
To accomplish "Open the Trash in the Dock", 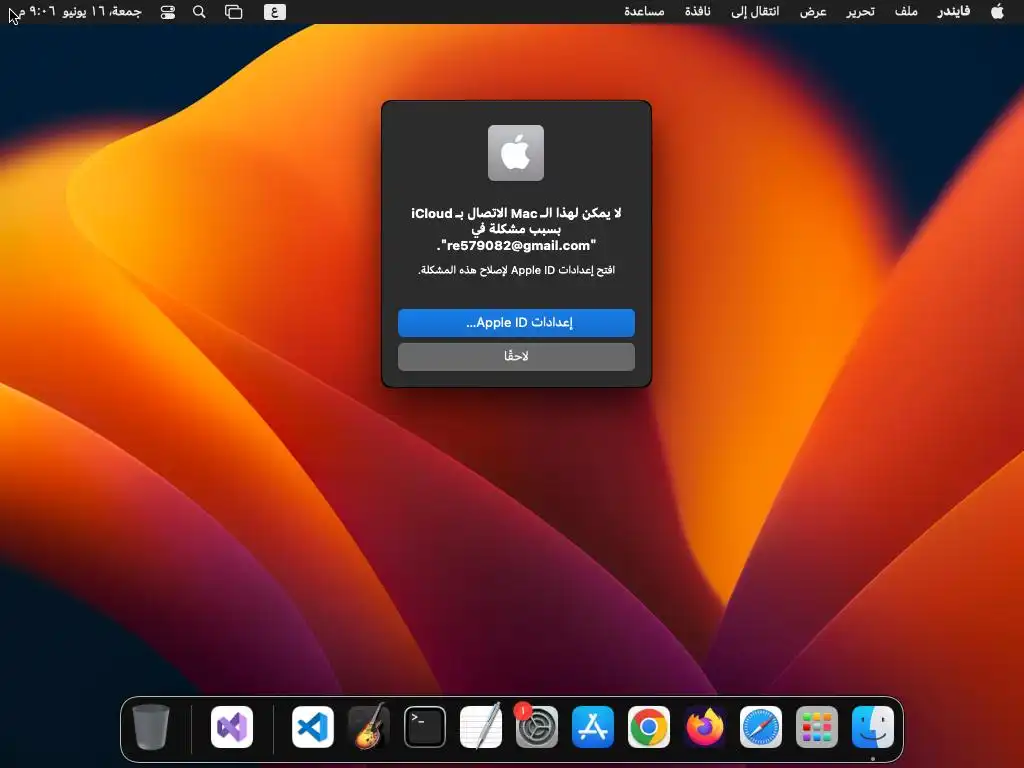I will (151, 727).
